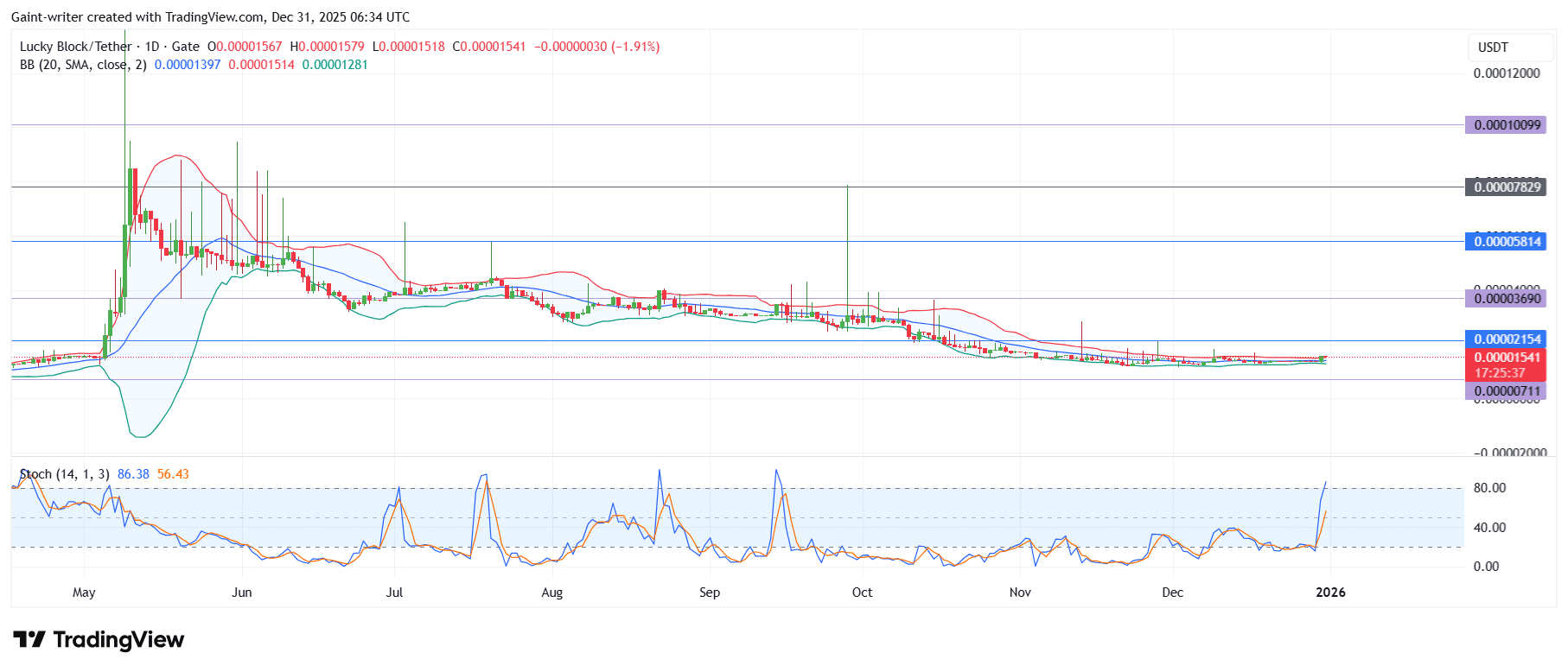Click the 0.00007829 price level label
This screenshot has width=1568, height=672.
1507,187
